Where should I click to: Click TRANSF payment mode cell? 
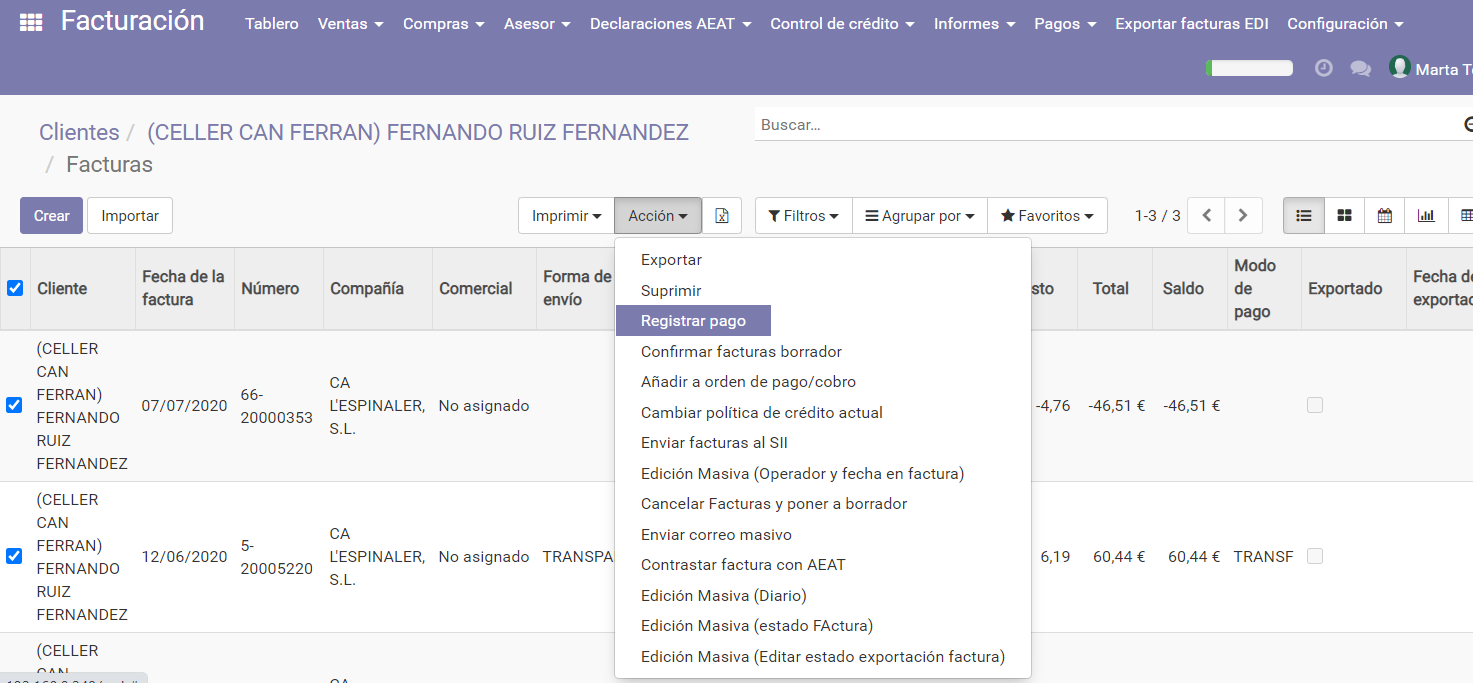point(1263,556)
